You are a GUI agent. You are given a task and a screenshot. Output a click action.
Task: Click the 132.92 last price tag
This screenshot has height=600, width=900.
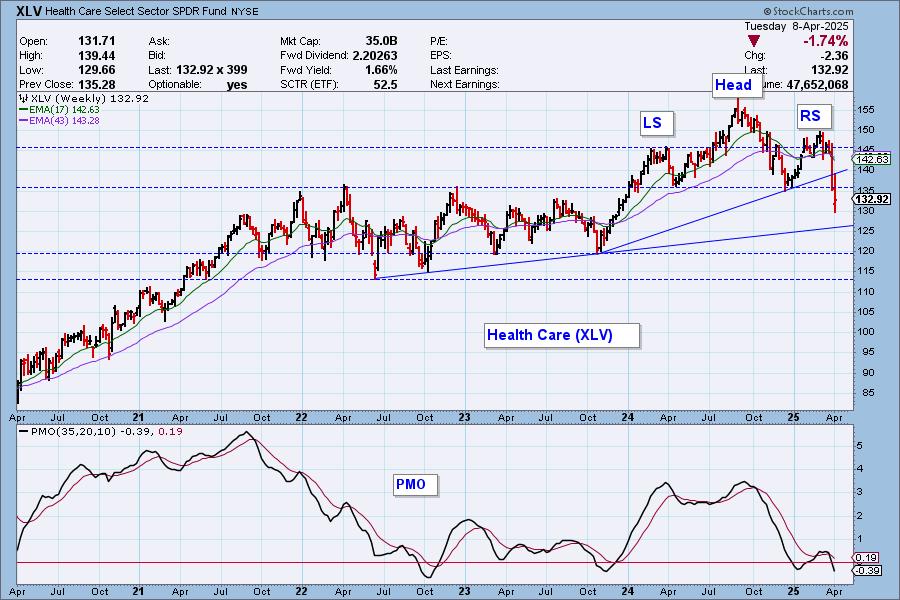point(872,199)
